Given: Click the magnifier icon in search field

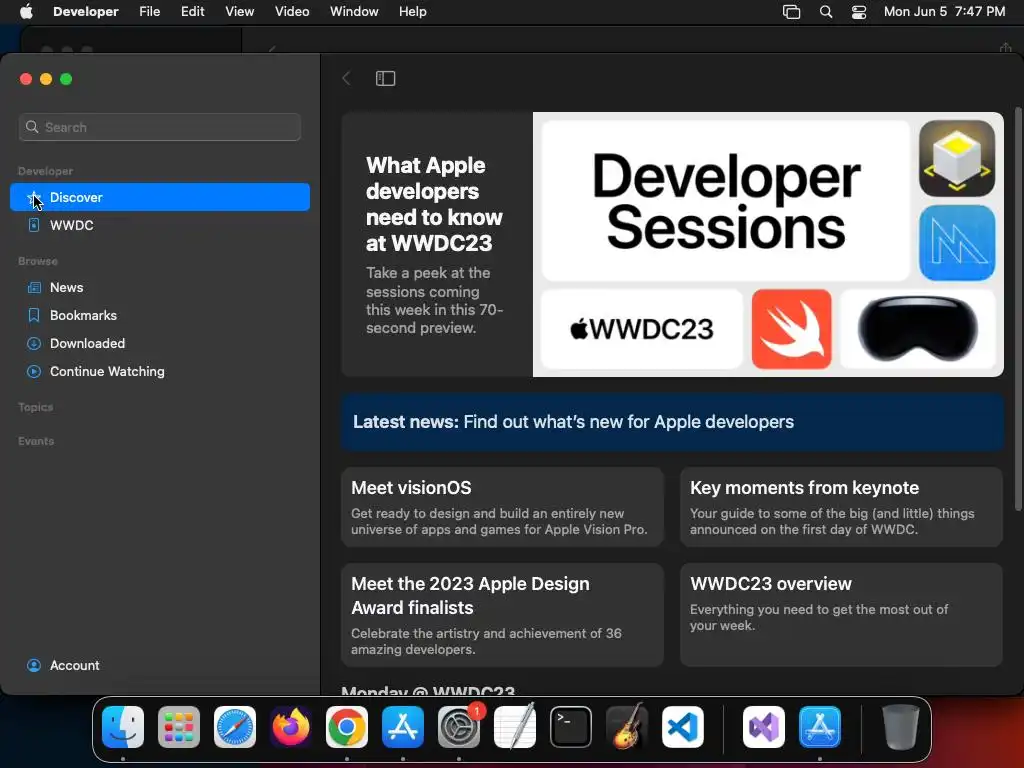Looking at the screenshot, I should [32, 127].
